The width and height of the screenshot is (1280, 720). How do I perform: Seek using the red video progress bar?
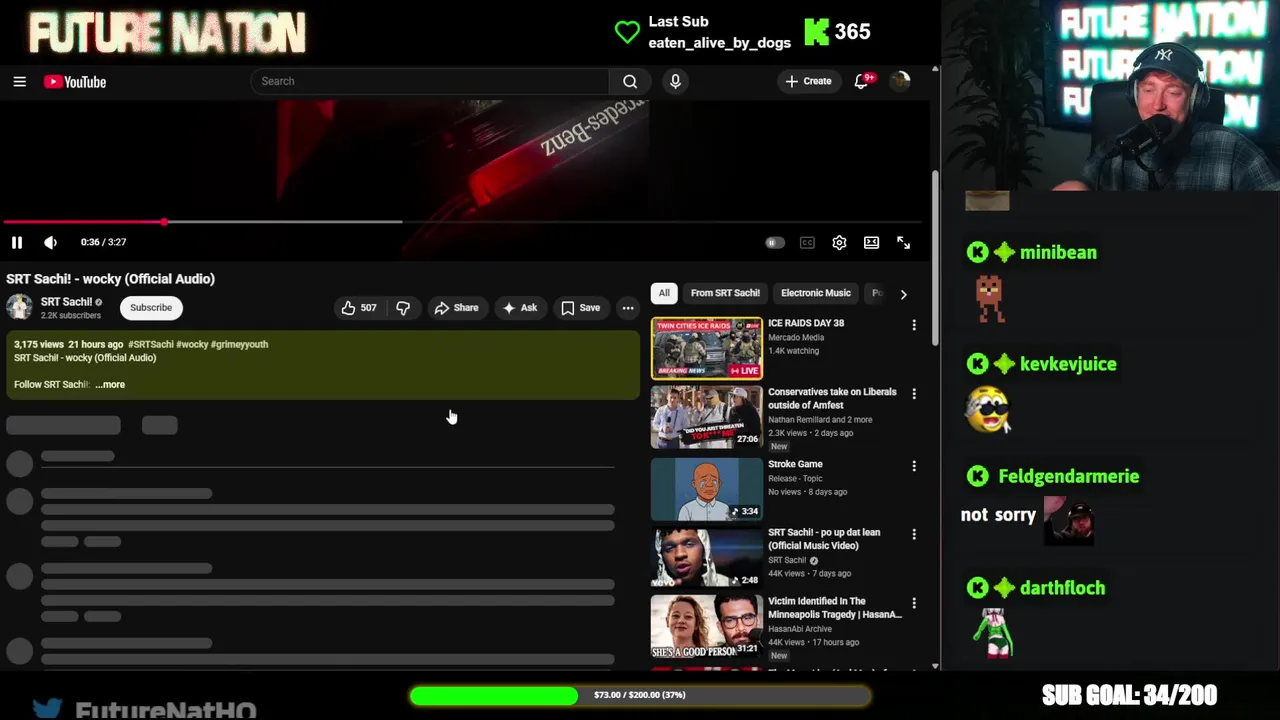(x=465, y=222)
